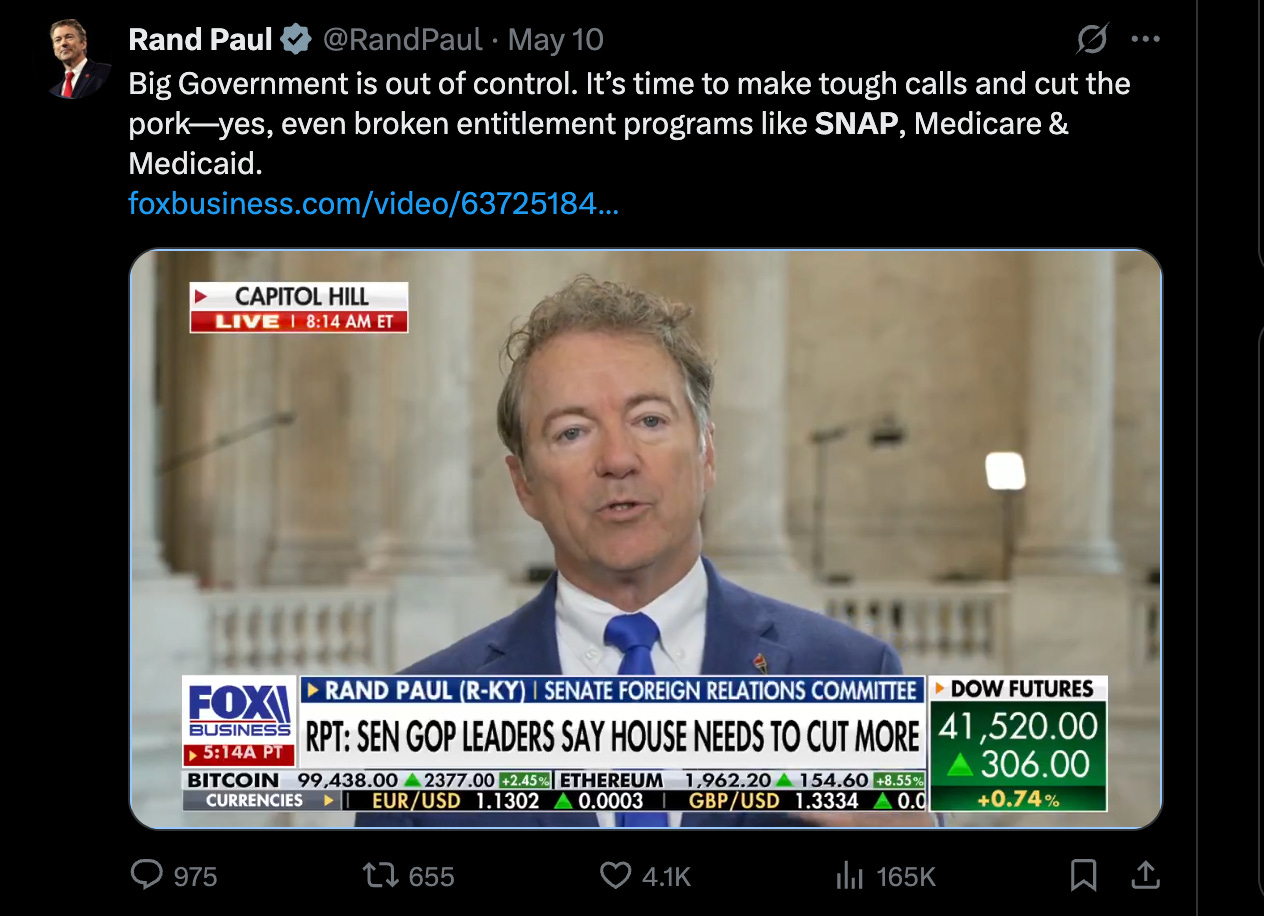
Task: Click the 975 replies count
Action: tap(195, 877)
